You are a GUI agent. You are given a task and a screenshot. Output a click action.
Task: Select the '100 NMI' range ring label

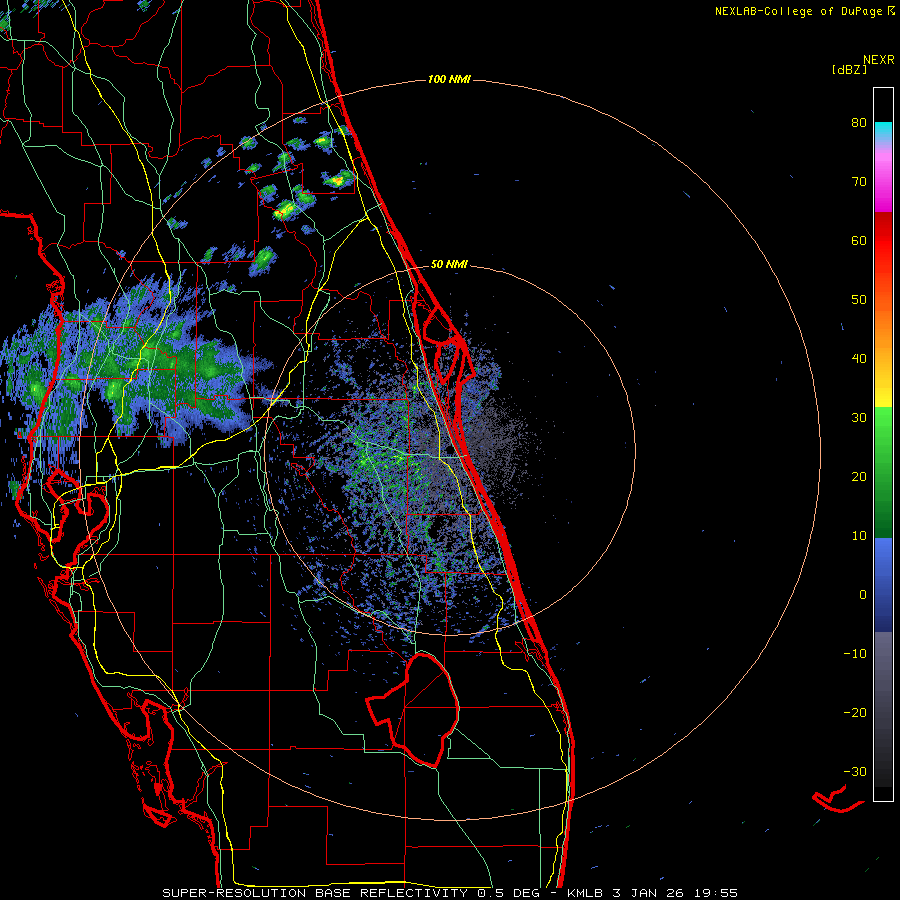click(x=449, y=79)
